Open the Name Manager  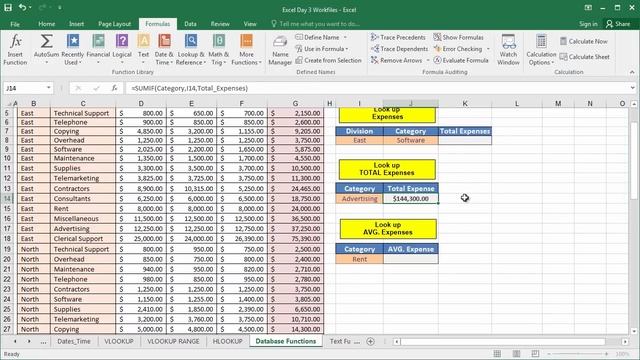(280, 50)
